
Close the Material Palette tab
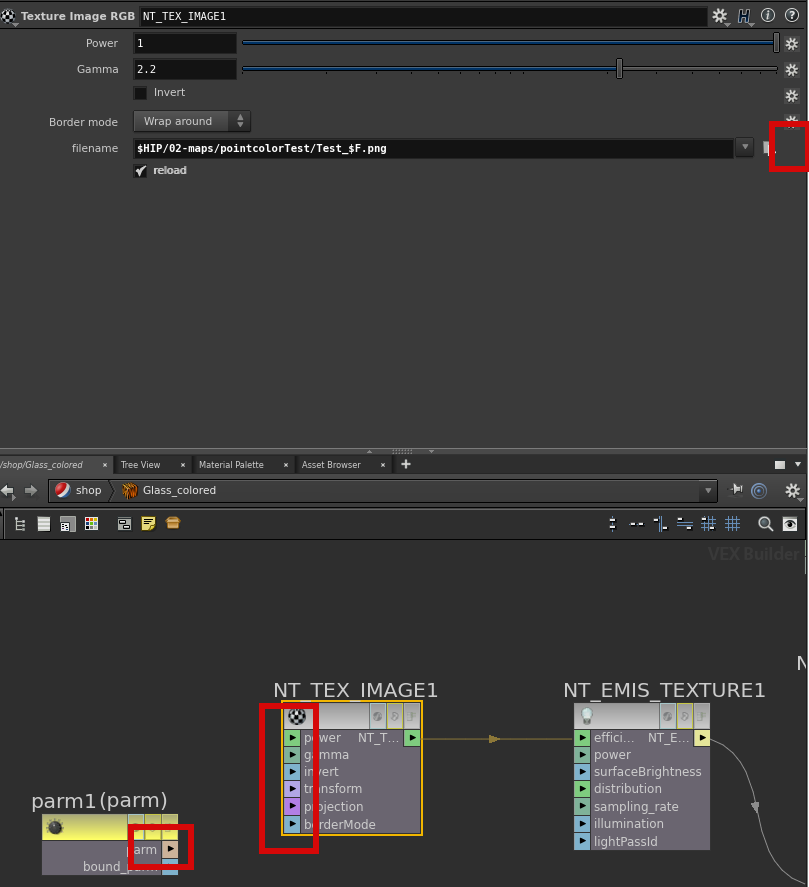(286, 465)
